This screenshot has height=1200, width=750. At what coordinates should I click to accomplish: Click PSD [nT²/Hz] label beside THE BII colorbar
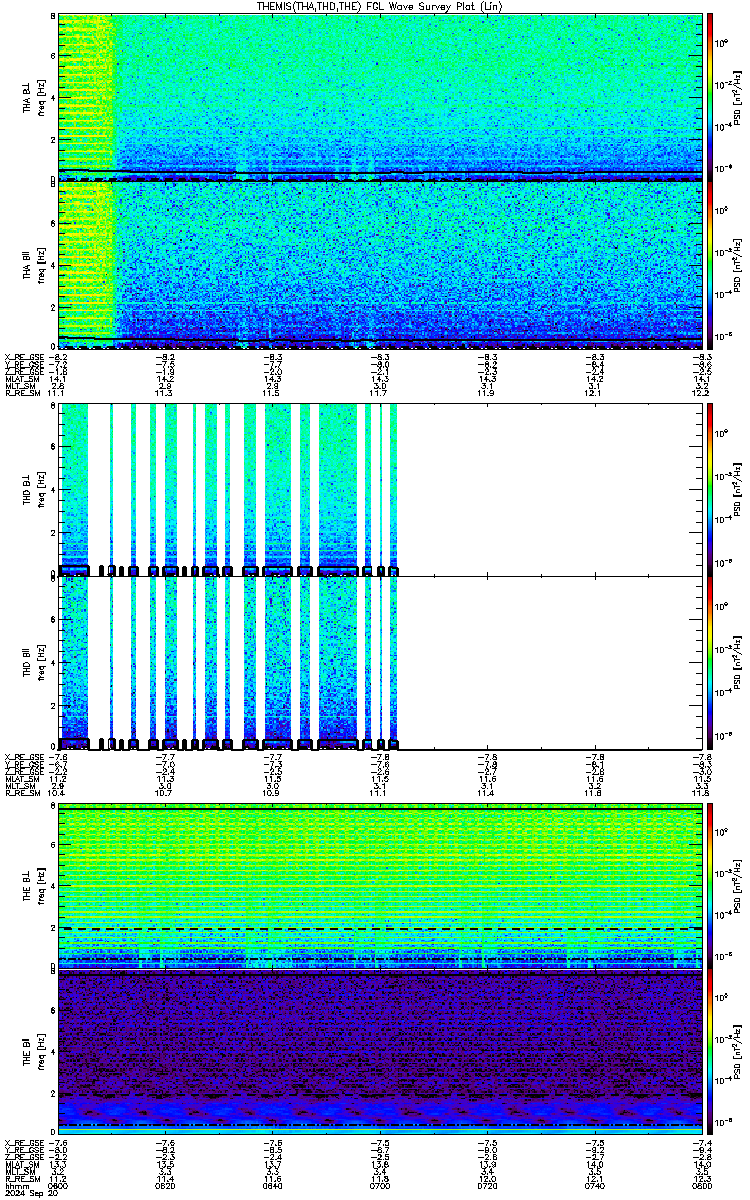pyautogui.click(x=737, y=1054)
